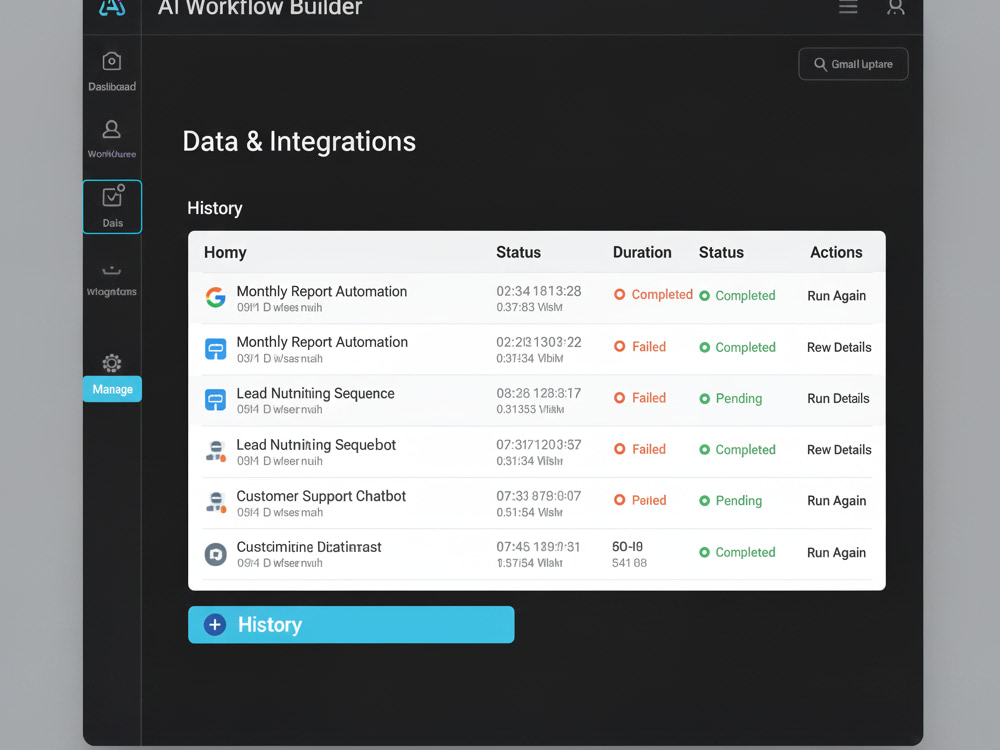Open the person icon in sidebar
The image size is (1000, 750).
pos(112,129)
